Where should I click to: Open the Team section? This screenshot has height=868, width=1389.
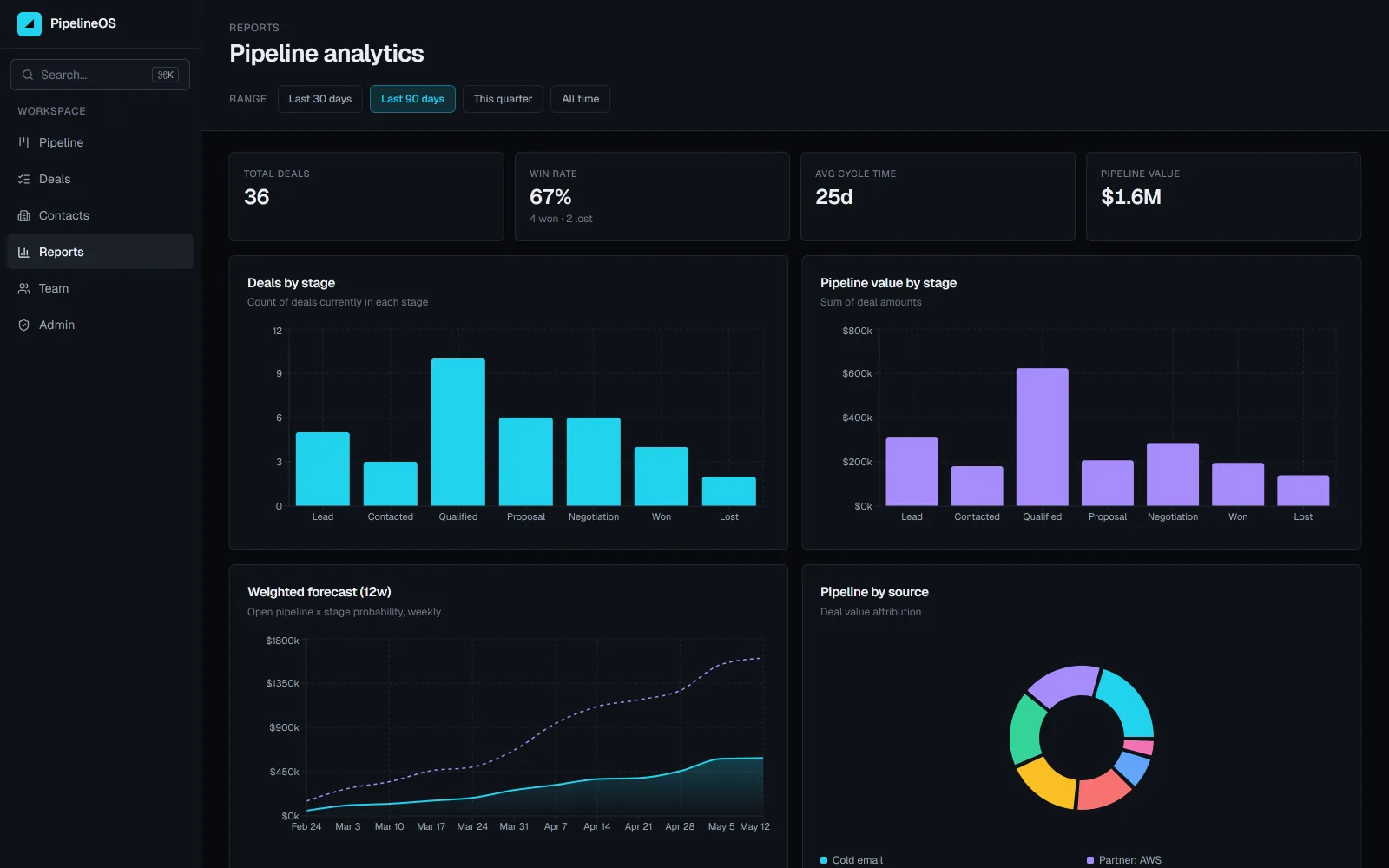(x=100, y=288)
